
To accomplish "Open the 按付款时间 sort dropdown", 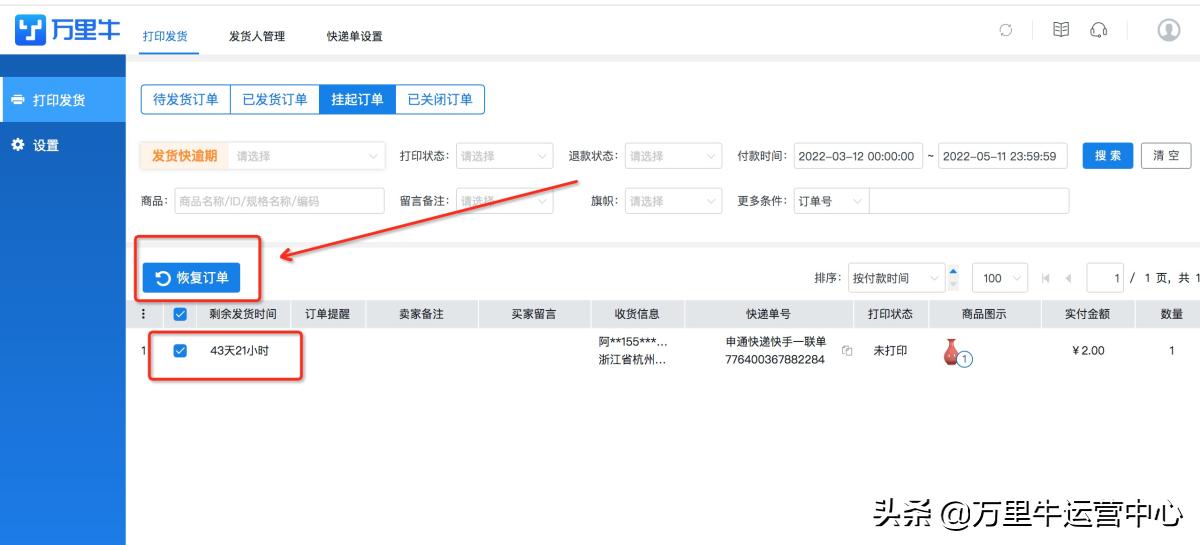I will tap(895, 278).
